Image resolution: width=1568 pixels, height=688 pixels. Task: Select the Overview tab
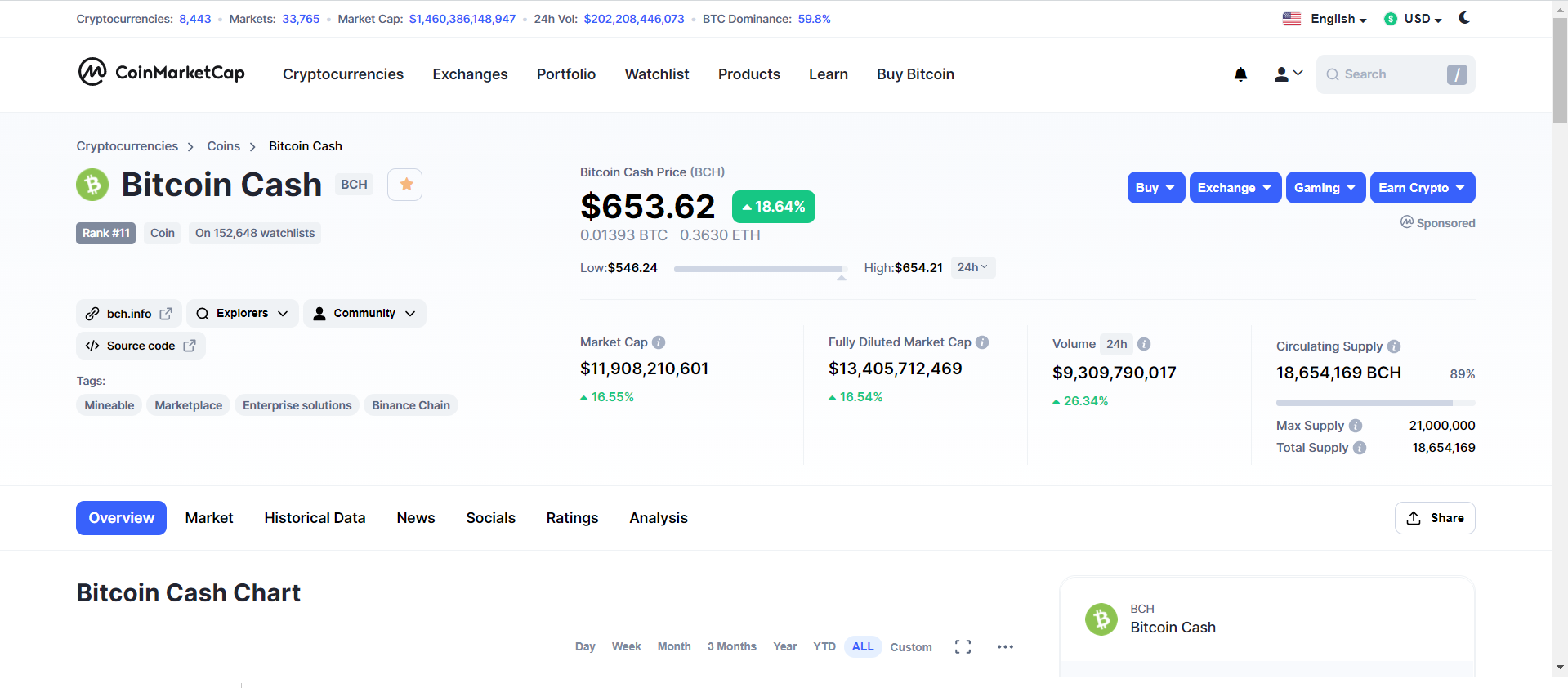tap(121, 518)
